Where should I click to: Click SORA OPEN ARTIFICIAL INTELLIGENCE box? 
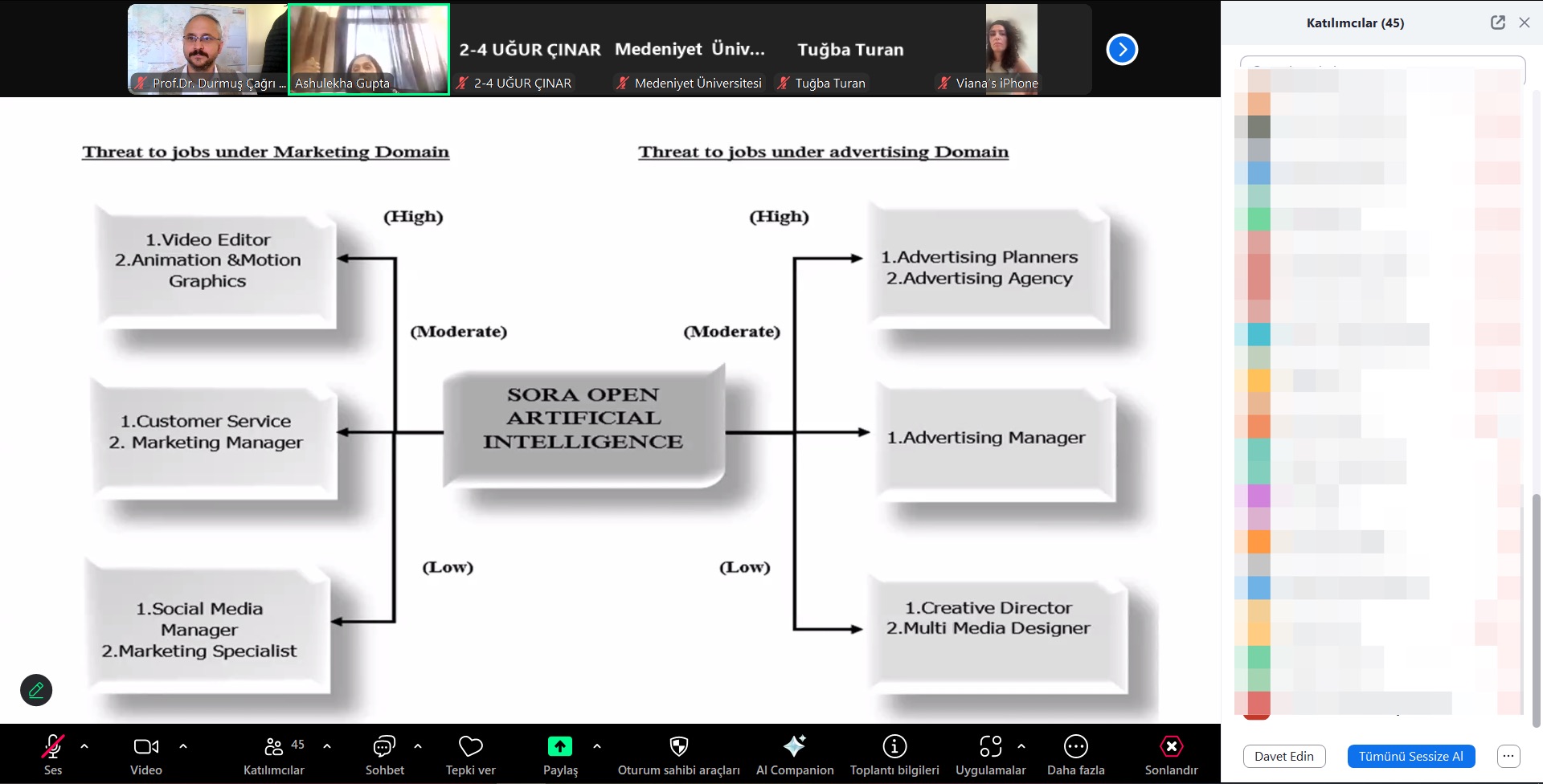583,427
